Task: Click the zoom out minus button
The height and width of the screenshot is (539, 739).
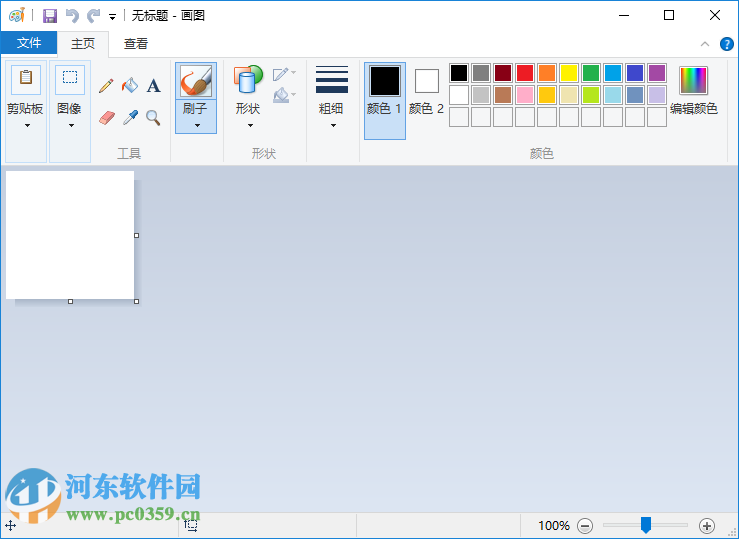Action: (x=585, y=525)
